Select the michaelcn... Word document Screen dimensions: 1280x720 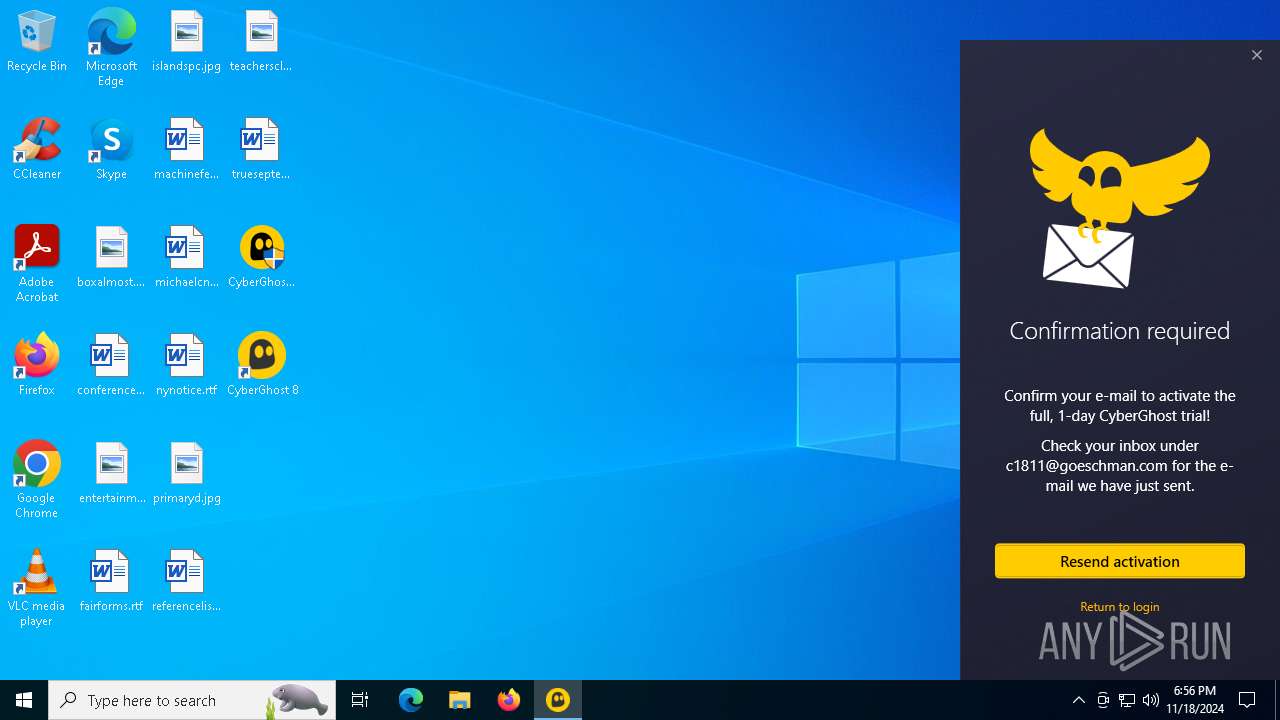pos(187,257)
